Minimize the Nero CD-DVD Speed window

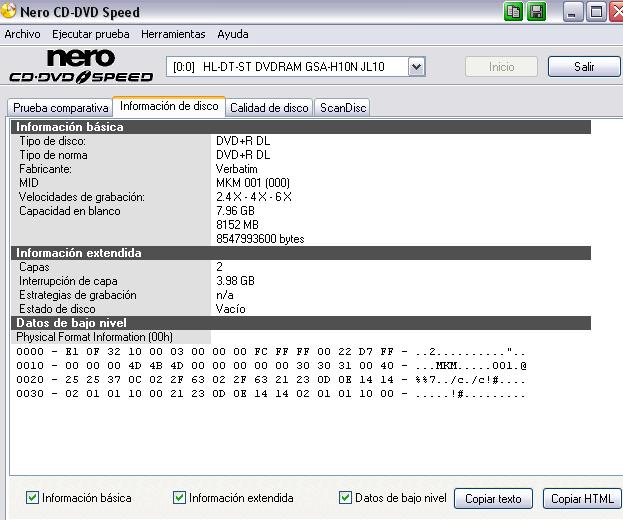click(573, 12)
